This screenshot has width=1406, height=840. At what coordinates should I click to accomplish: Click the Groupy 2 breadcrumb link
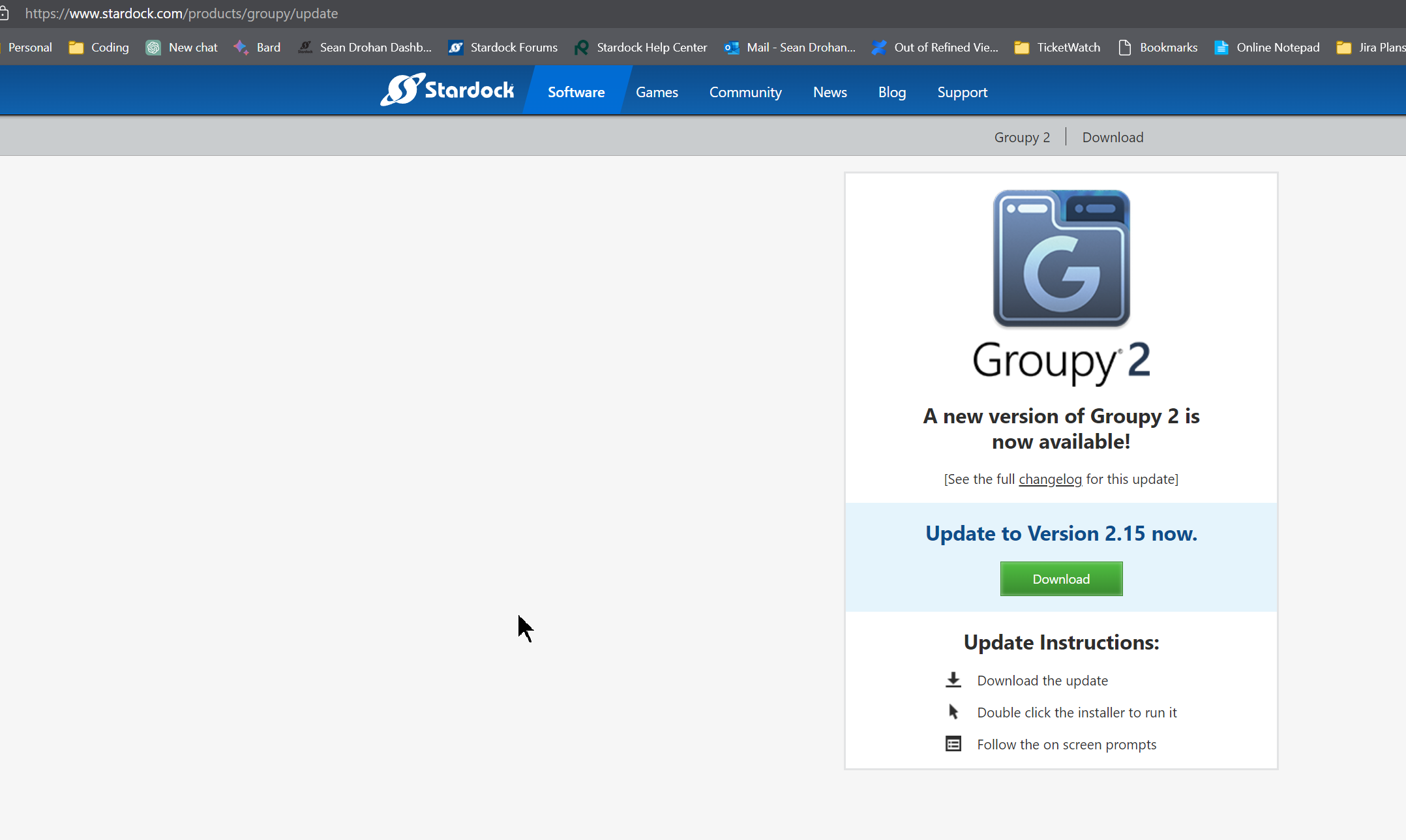pos(1021,137)
